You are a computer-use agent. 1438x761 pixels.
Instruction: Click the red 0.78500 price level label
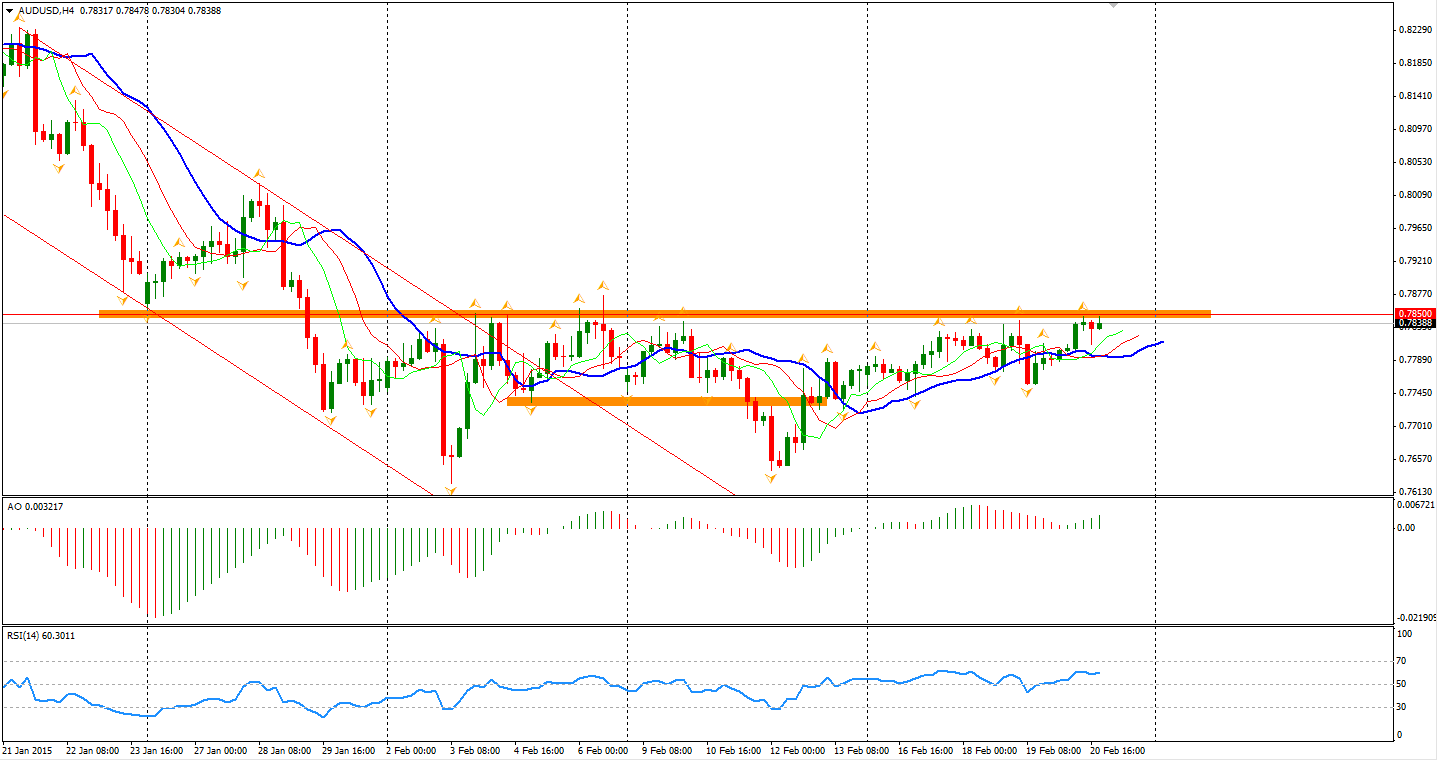(x=1416, y=314)
